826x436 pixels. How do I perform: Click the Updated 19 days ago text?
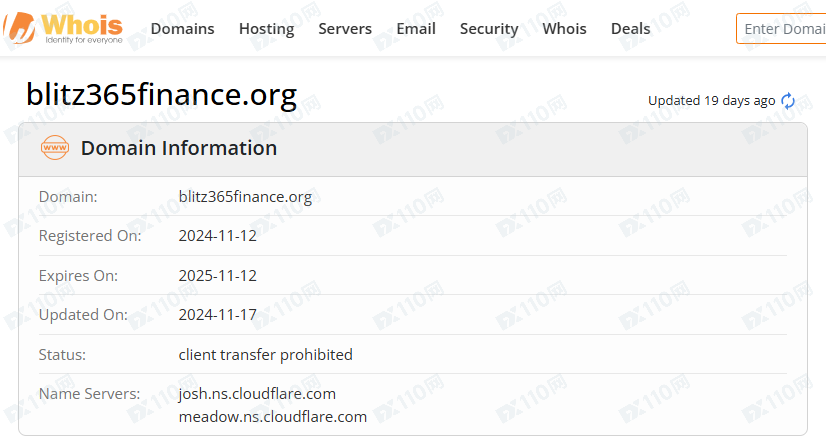click(711, 101)
